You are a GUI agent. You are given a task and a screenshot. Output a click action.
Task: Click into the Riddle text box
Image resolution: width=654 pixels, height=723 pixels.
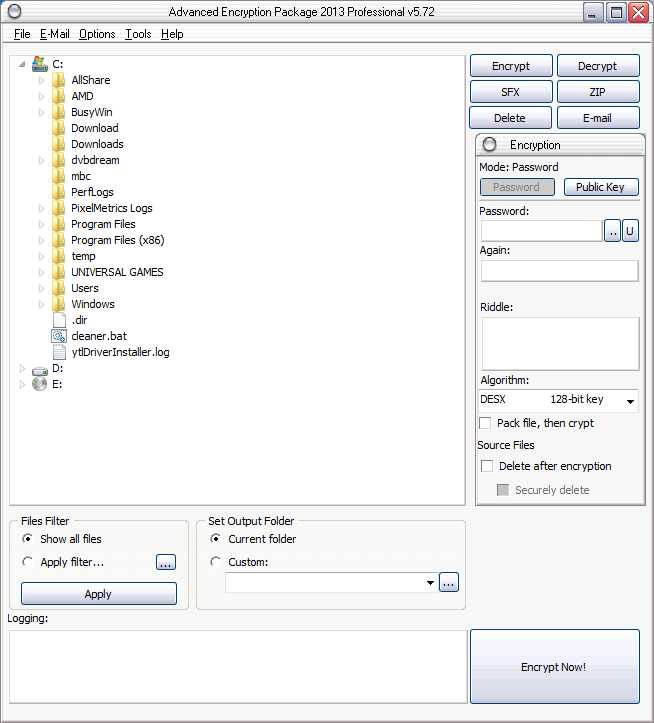click(x=560, y=344)
